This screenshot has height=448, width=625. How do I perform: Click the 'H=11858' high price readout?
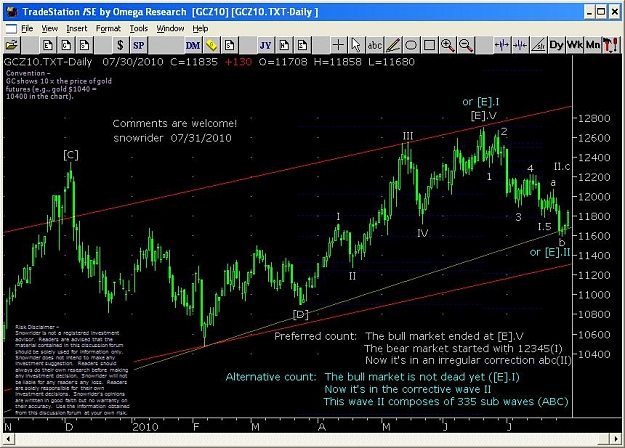pos(338,62)
